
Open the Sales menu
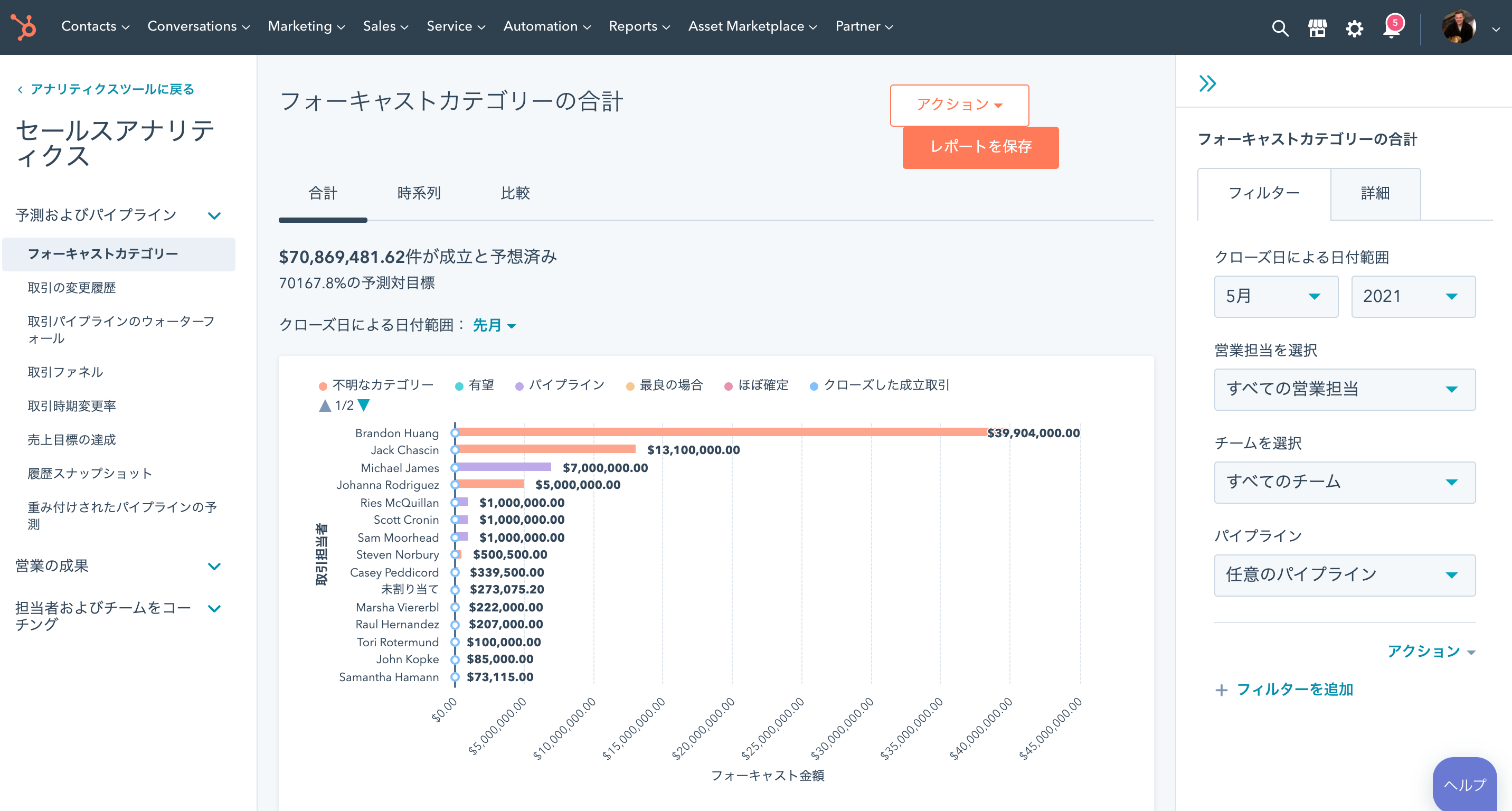tap(385, 26)
